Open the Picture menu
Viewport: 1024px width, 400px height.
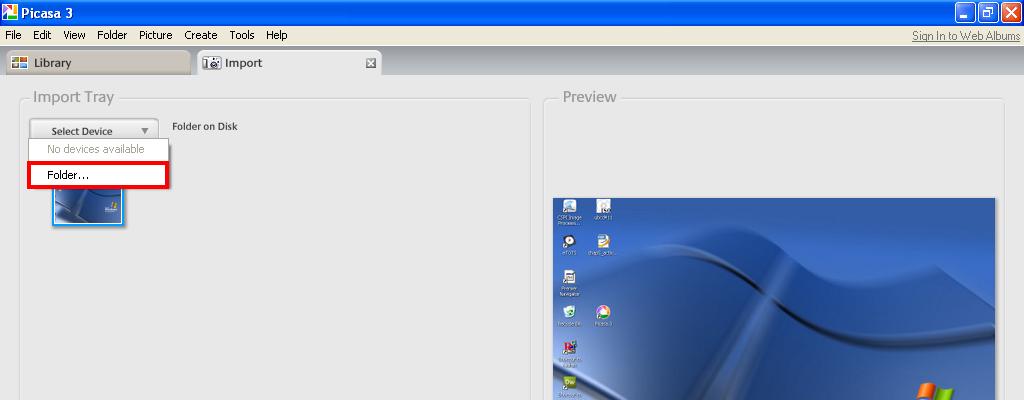tap(155, 35)
